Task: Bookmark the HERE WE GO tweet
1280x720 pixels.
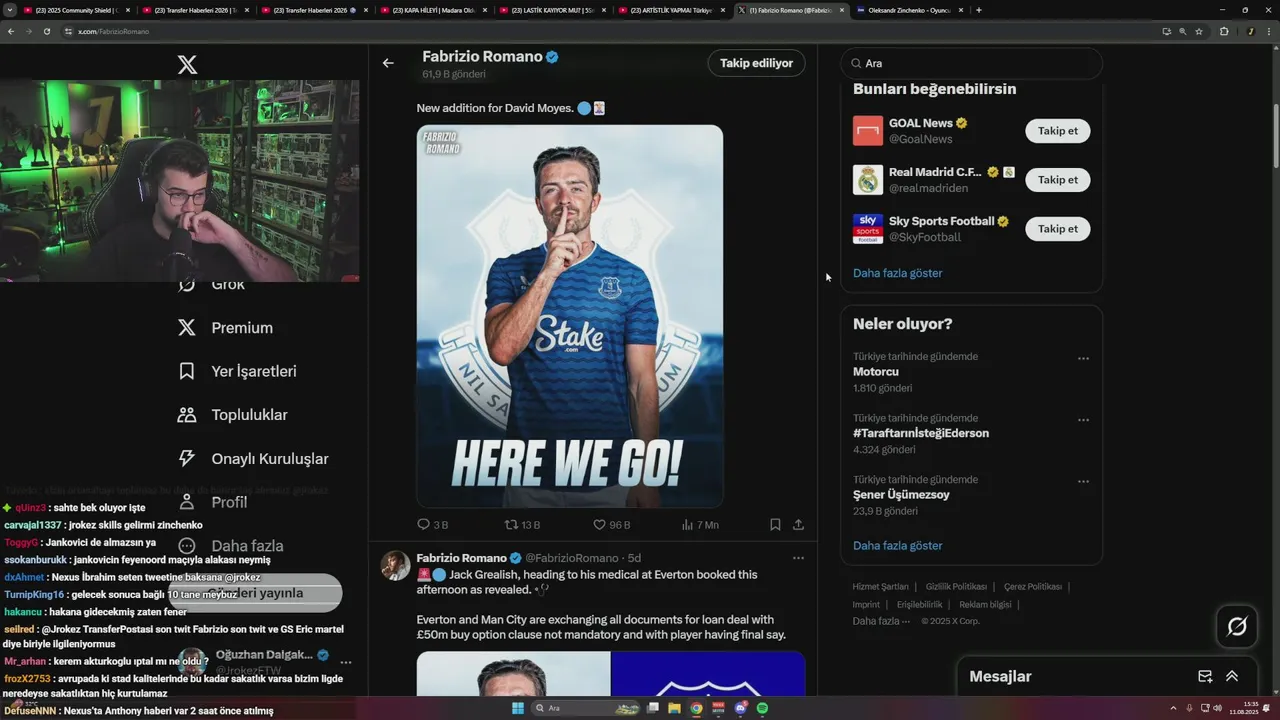Action: pyautogui.click(x=775, y=524)
